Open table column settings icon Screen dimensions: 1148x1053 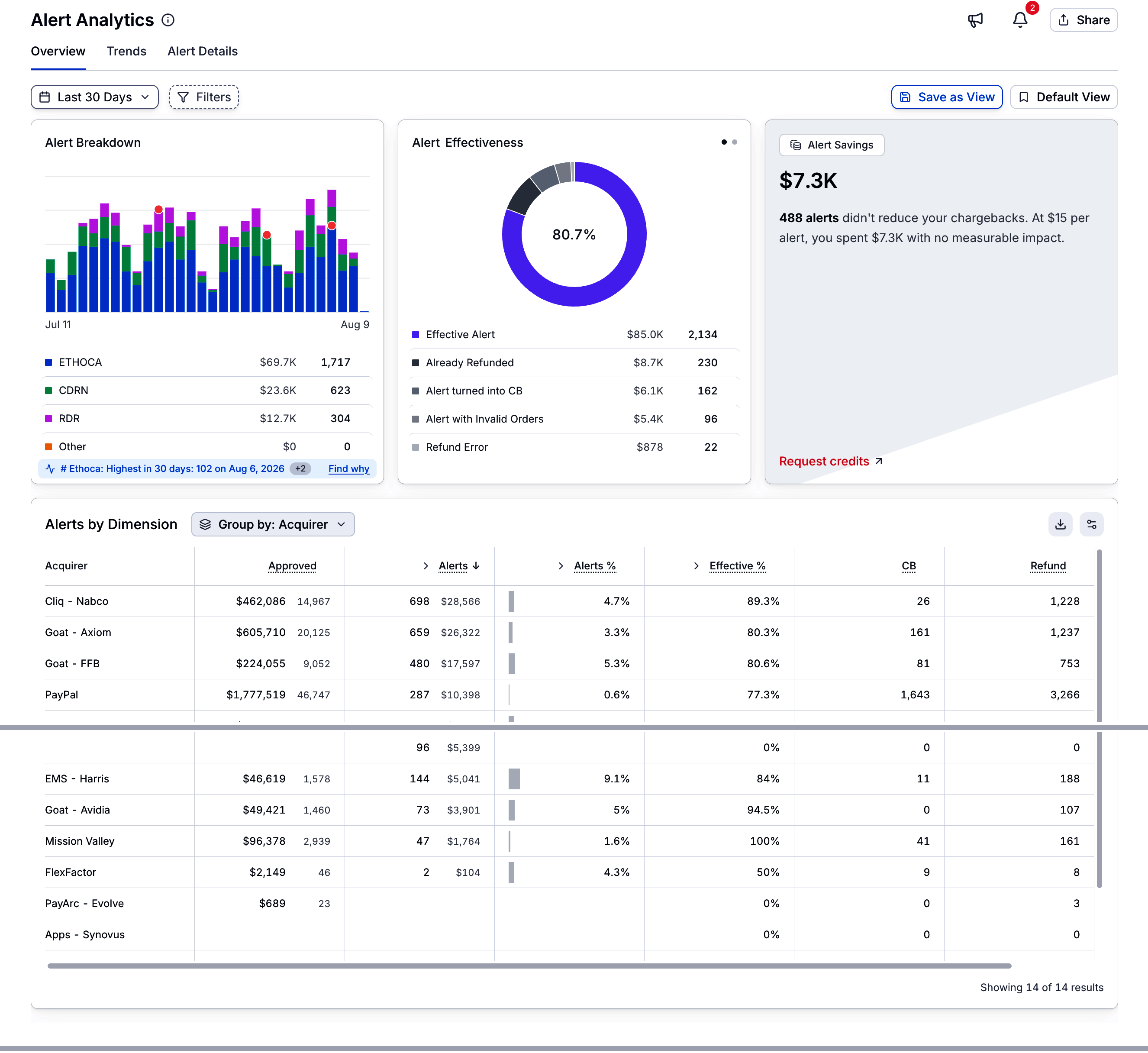(x=1092, y=524)
